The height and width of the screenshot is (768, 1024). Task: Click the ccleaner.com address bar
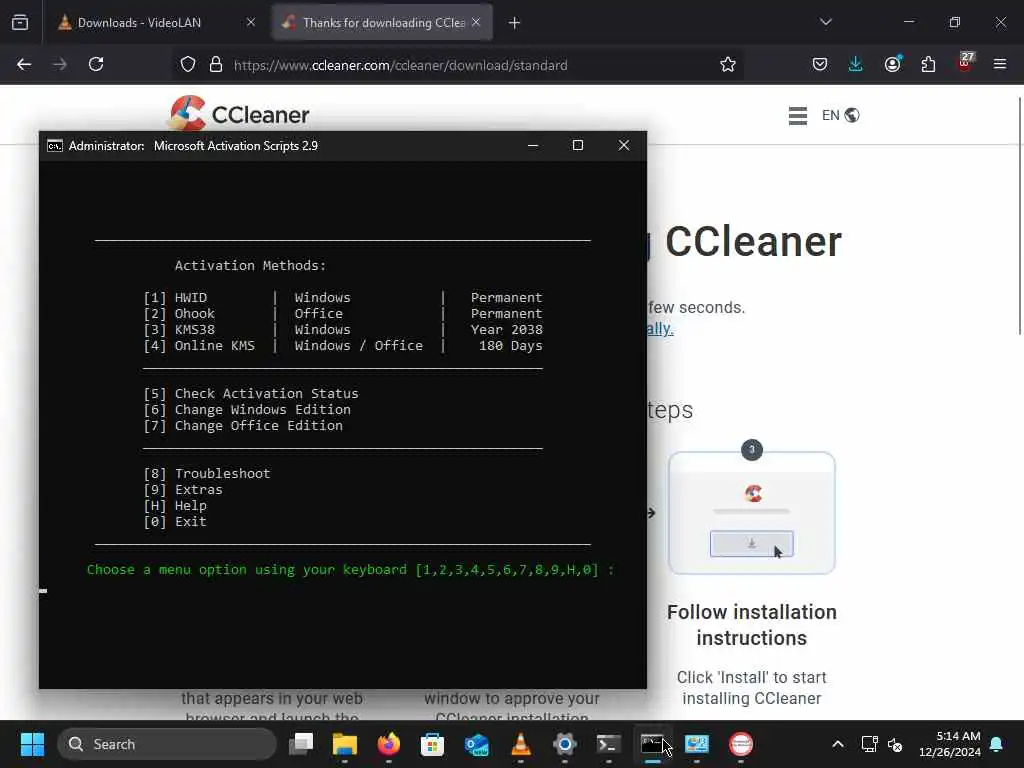[x=457, y=65]
